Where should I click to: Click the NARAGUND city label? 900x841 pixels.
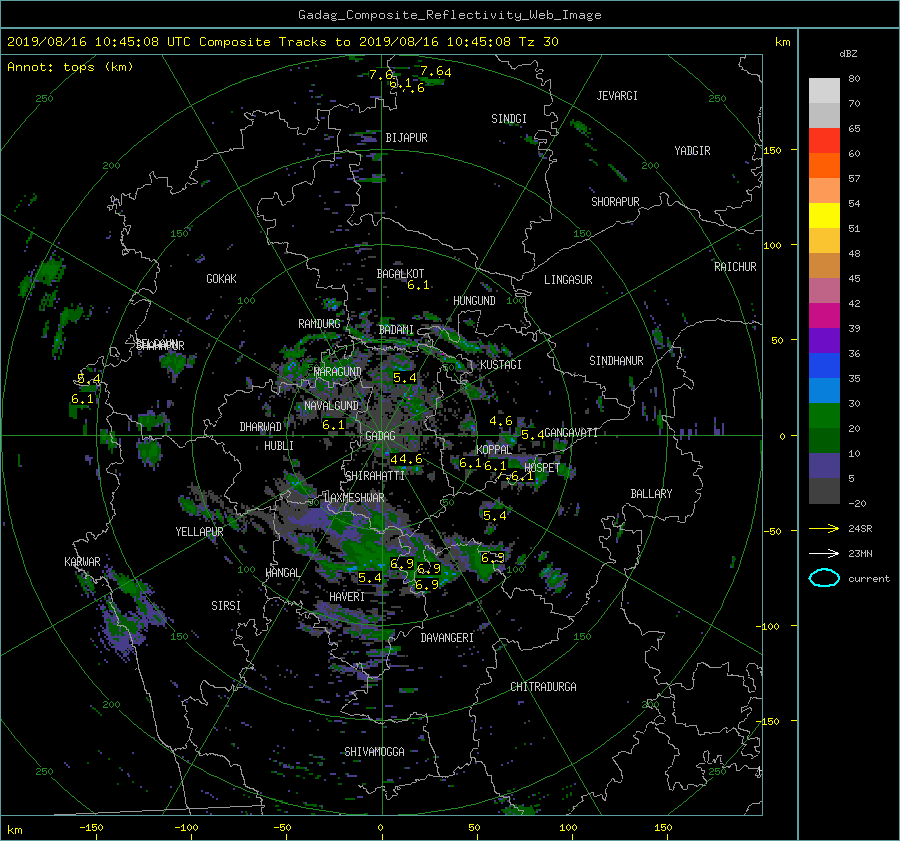(337, 372)
